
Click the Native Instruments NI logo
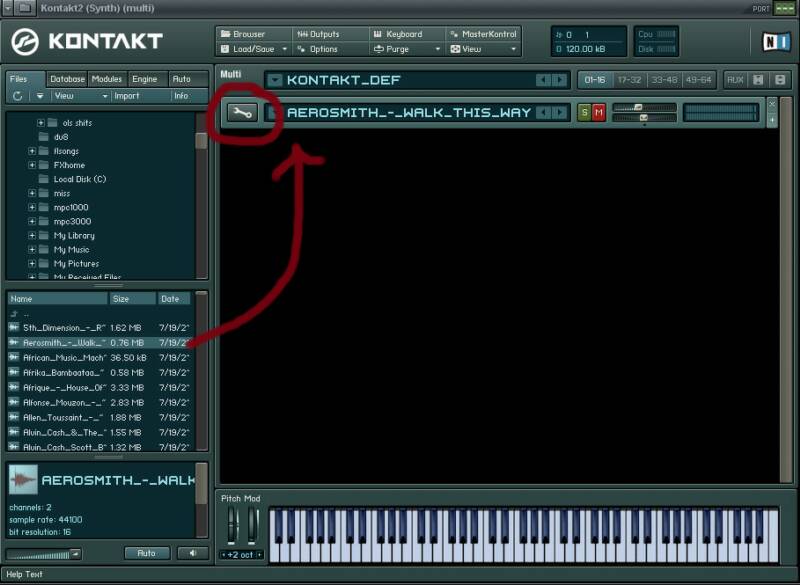pyautogui.click(x=776, y=42)
